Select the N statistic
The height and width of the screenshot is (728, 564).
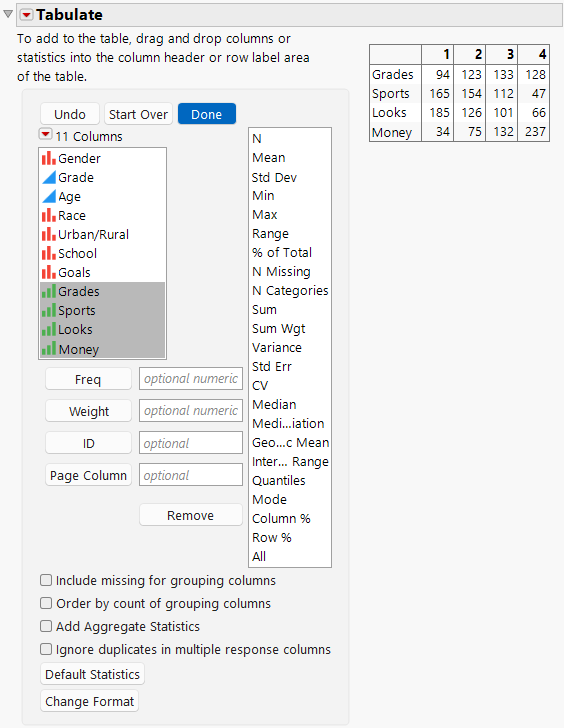pyautogui.click(x=257, y=138)
